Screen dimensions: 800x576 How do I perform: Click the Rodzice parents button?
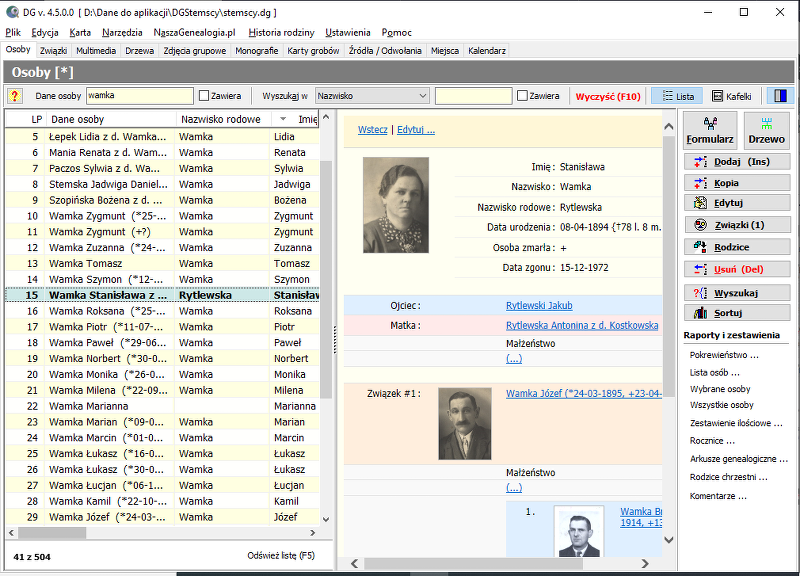pos(737,247)
